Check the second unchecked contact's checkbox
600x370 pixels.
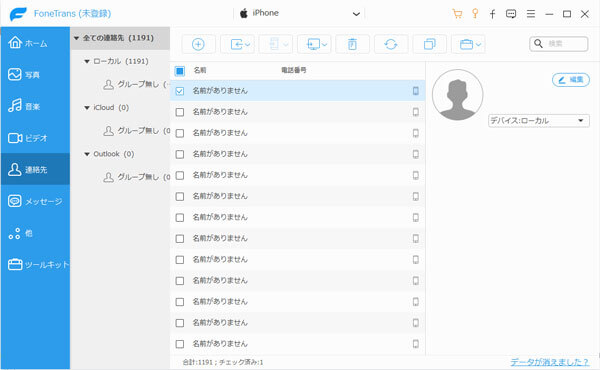click(179, 133)
